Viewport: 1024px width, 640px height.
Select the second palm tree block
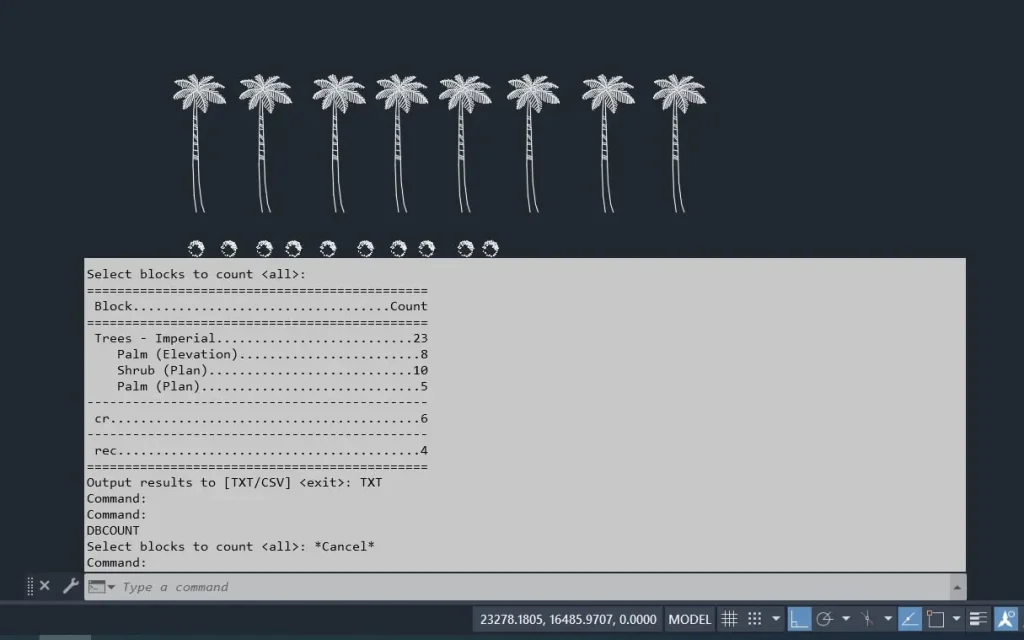click(x=264, y=143)
